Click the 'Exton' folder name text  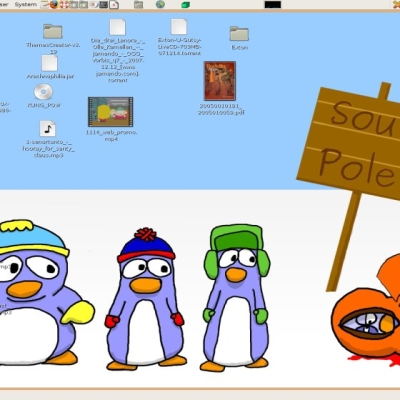pyautogui.click(x=239, y=47)
